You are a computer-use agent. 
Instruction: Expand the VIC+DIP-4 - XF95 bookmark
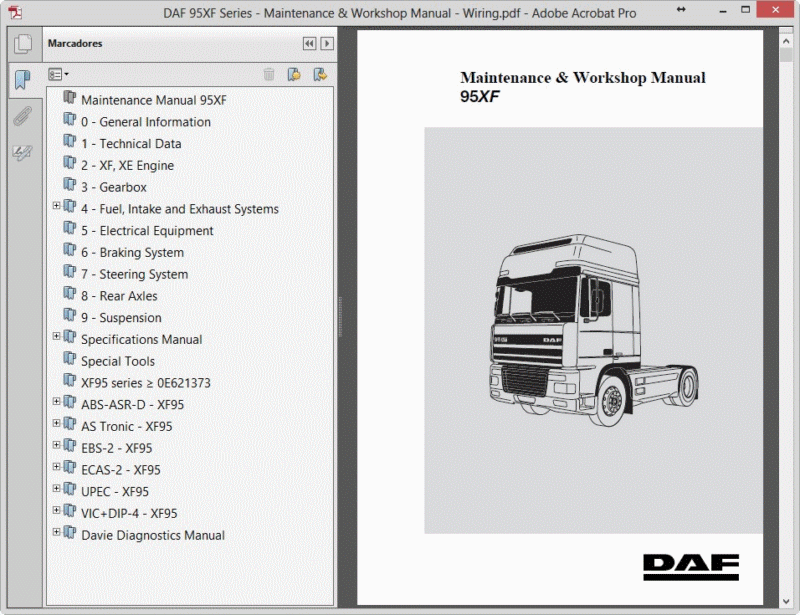(57, 510)
